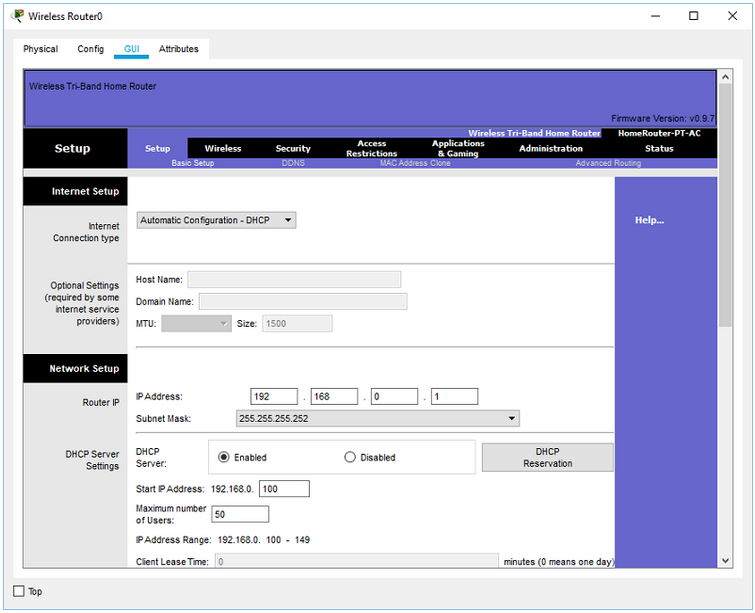Click the Maximum number of Users field

coord(240,514)
